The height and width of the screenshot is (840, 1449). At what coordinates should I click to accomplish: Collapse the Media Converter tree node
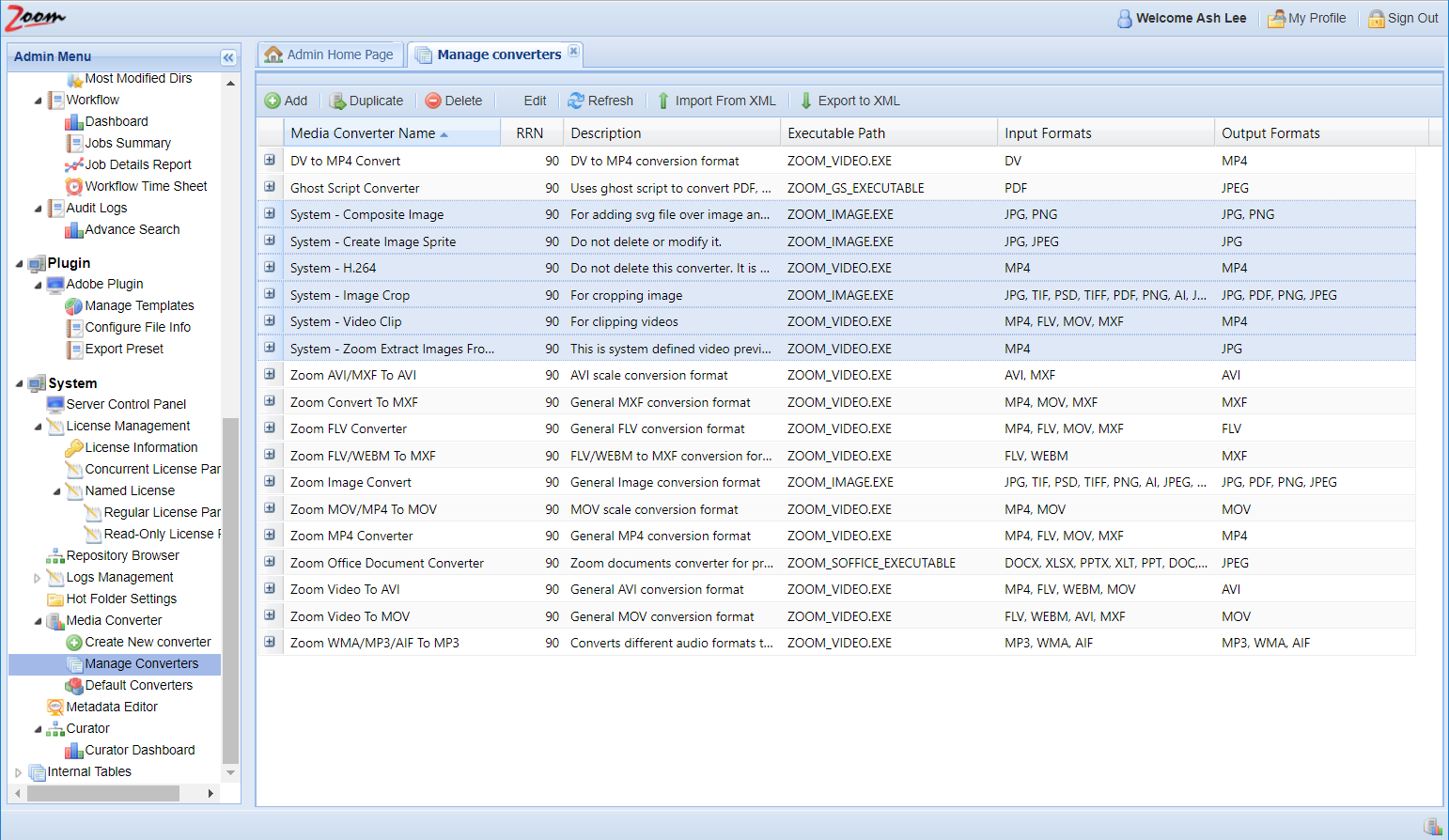click(38, 621)
